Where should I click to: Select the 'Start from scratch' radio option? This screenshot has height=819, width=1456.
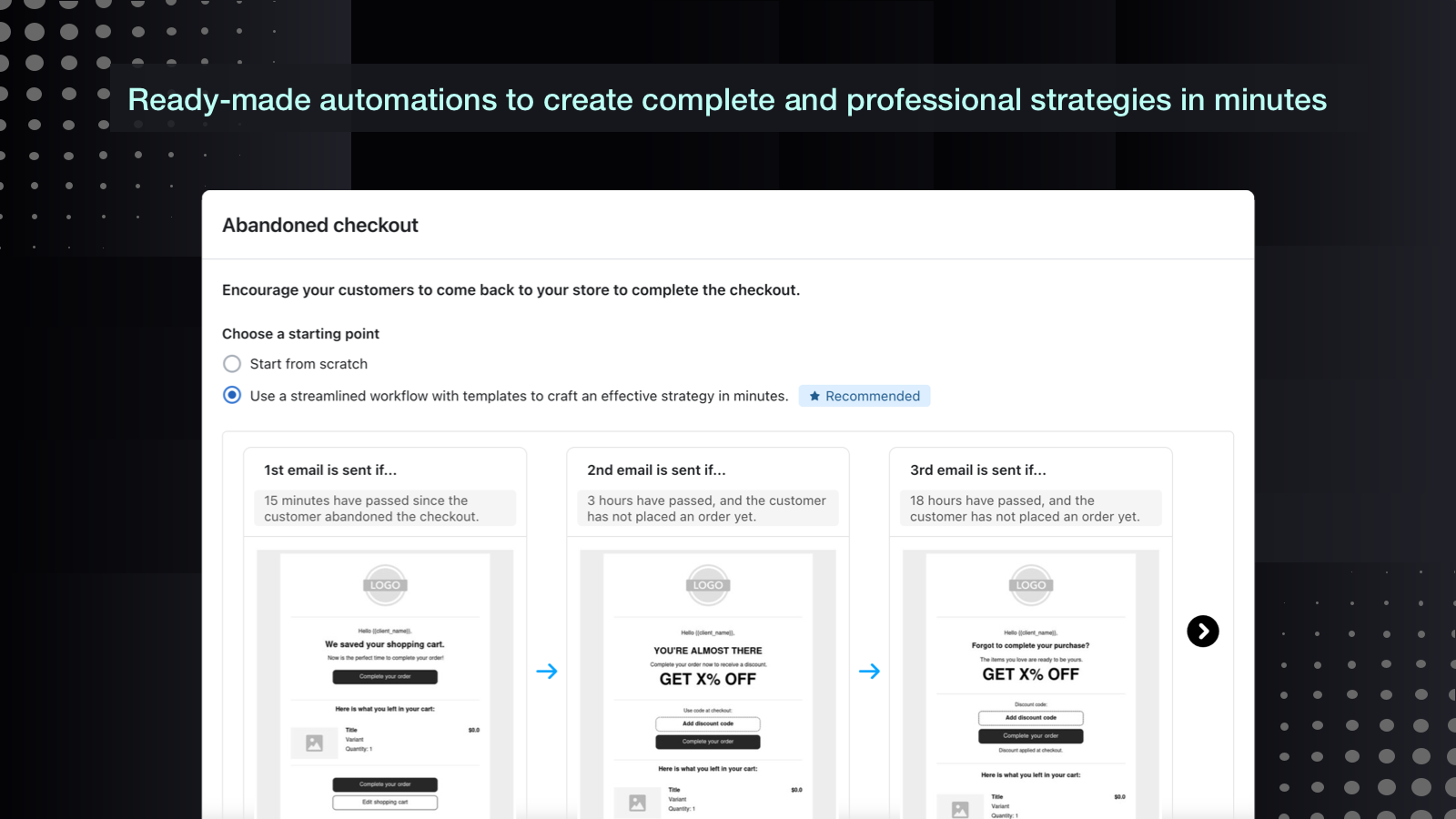click(x=232, y=364)
